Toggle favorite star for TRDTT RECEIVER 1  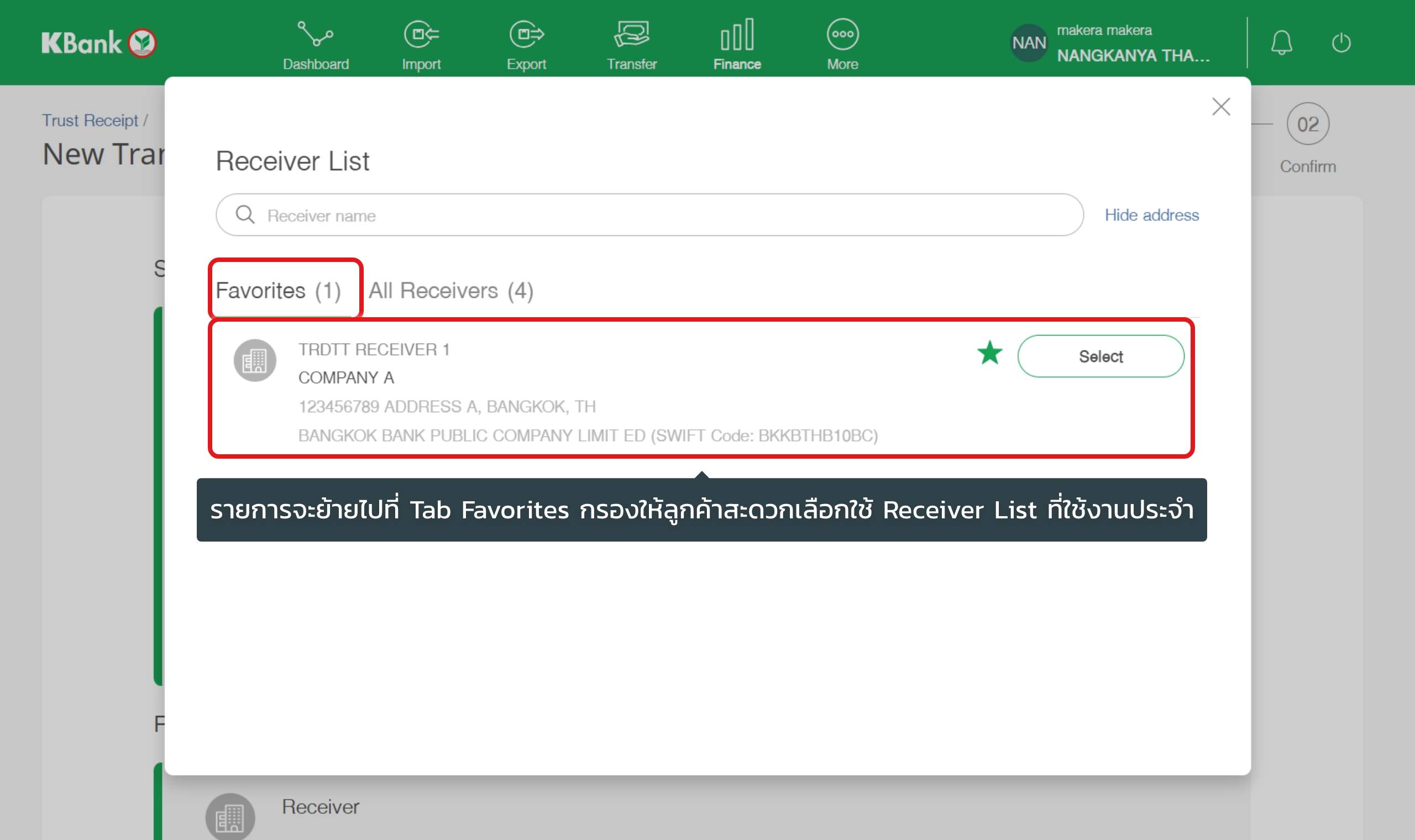click(x=989, y=353)
